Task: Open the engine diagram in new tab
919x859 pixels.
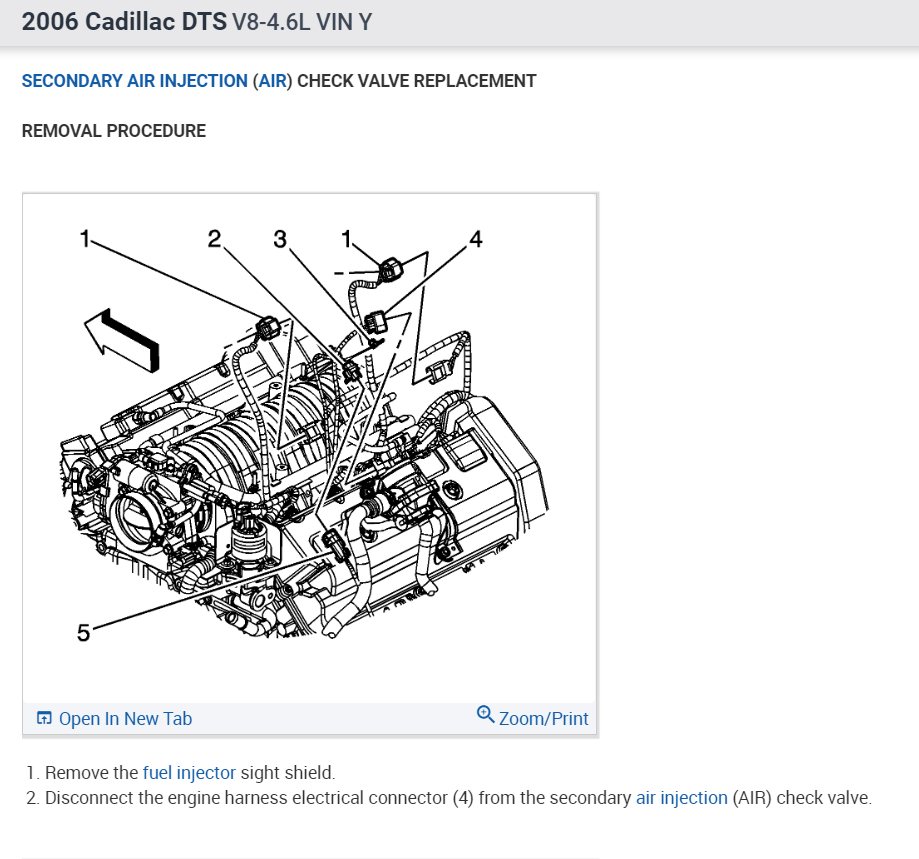Action: point(114,718)
